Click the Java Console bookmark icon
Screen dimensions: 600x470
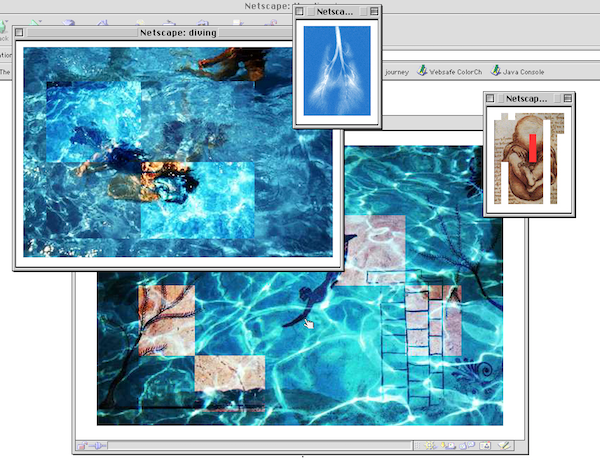pos(494,71)
